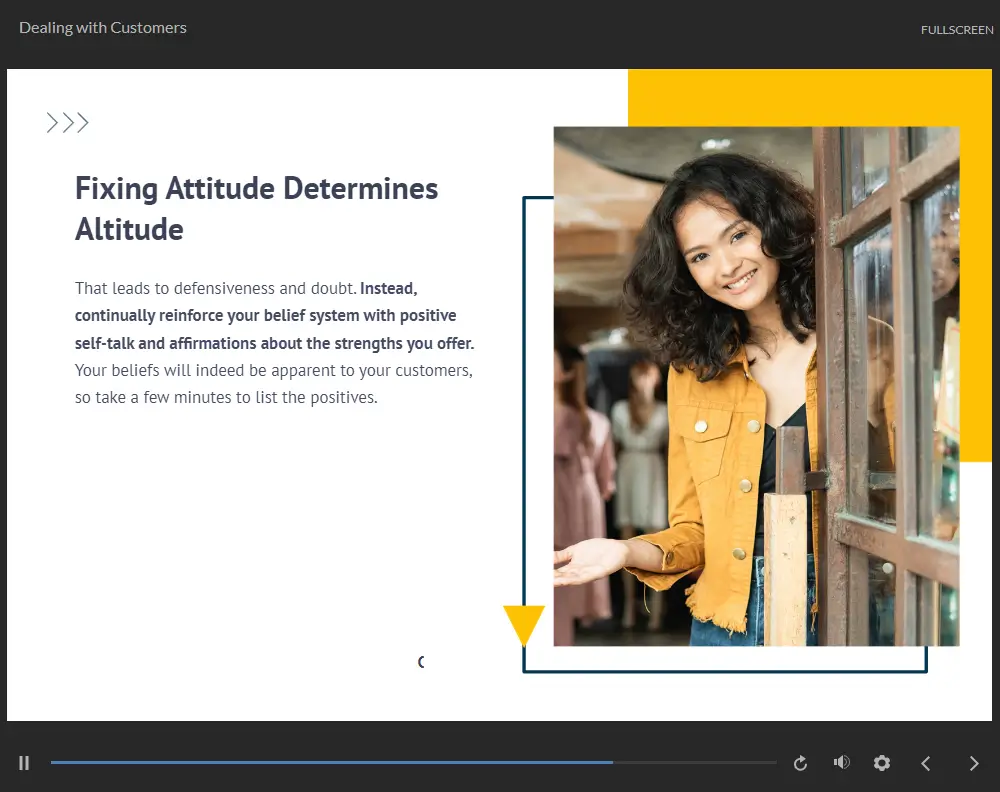Click the photo of the smiling woman
Image resolution: width=1000 pixels, height=792 pixels.
pyautogui.click(x=755, y=385)
